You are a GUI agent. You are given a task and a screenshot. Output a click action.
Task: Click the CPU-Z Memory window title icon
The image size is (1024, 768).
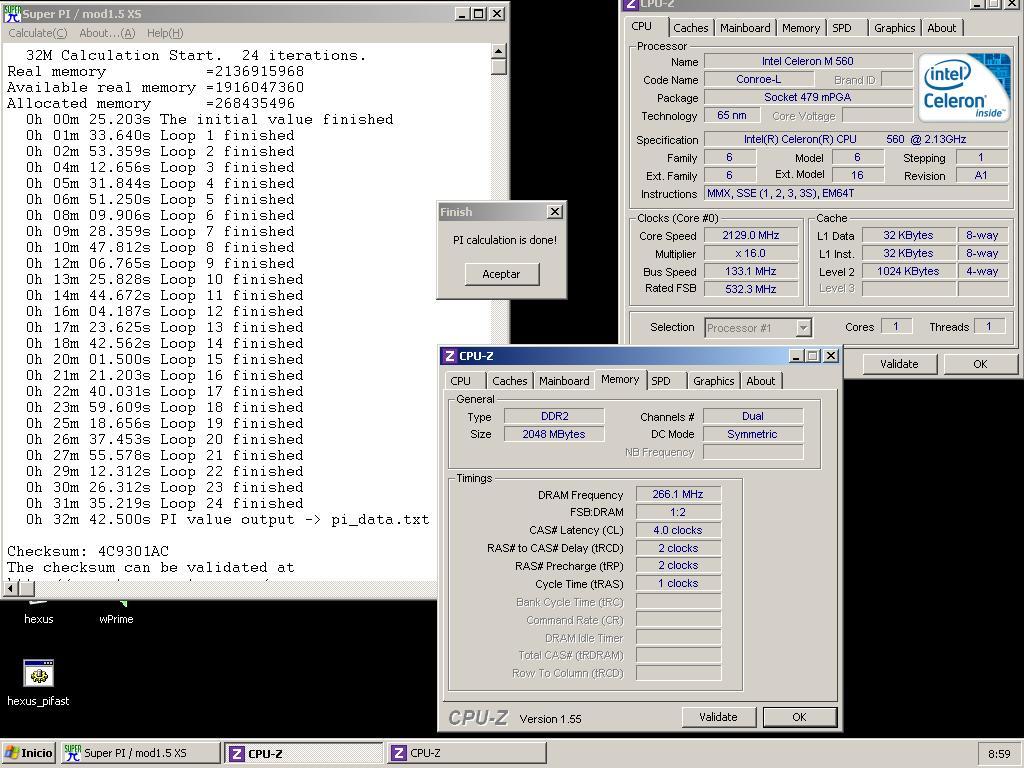click(449, 356)
